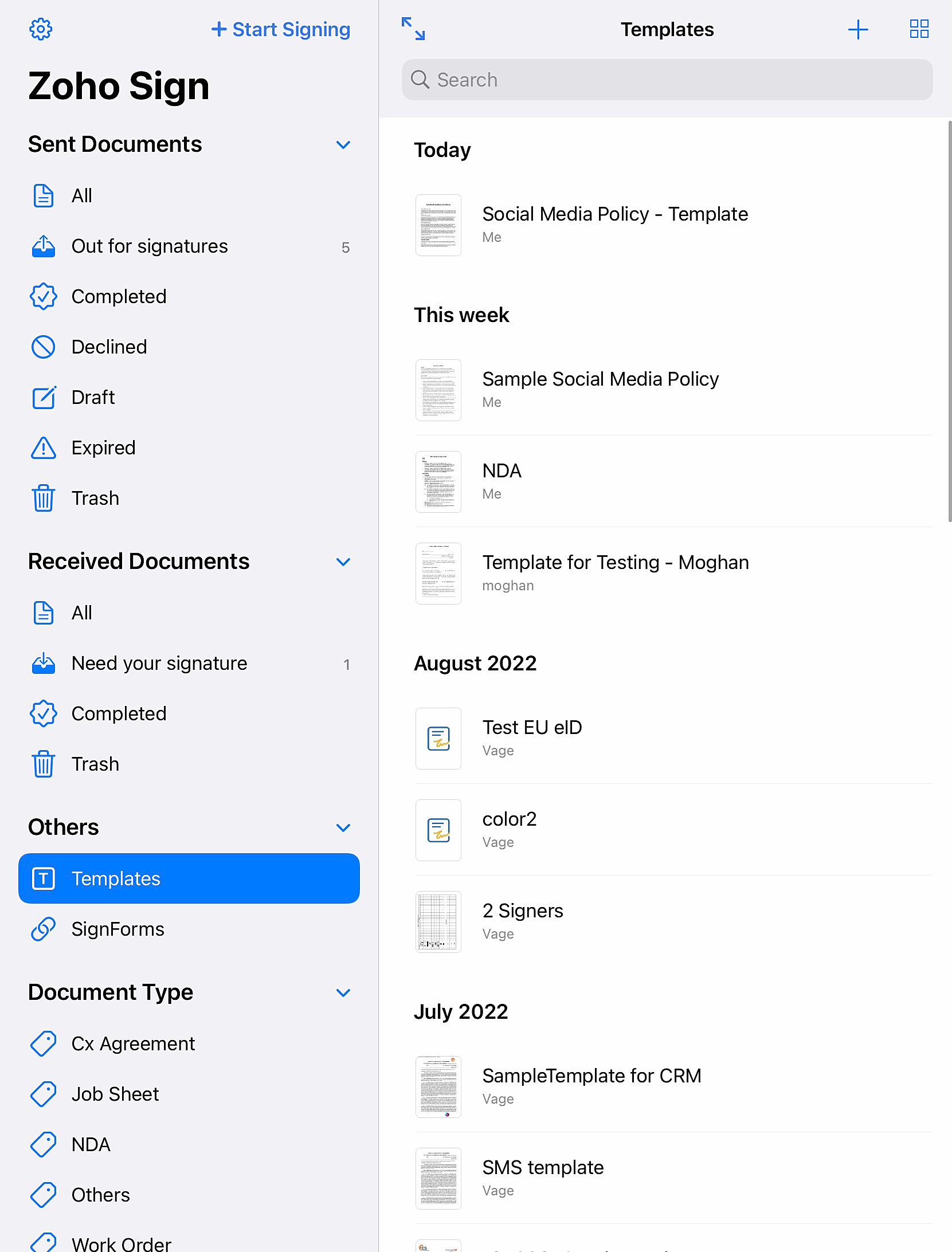Click the Need your signature inbox icon

pos(44,663)
